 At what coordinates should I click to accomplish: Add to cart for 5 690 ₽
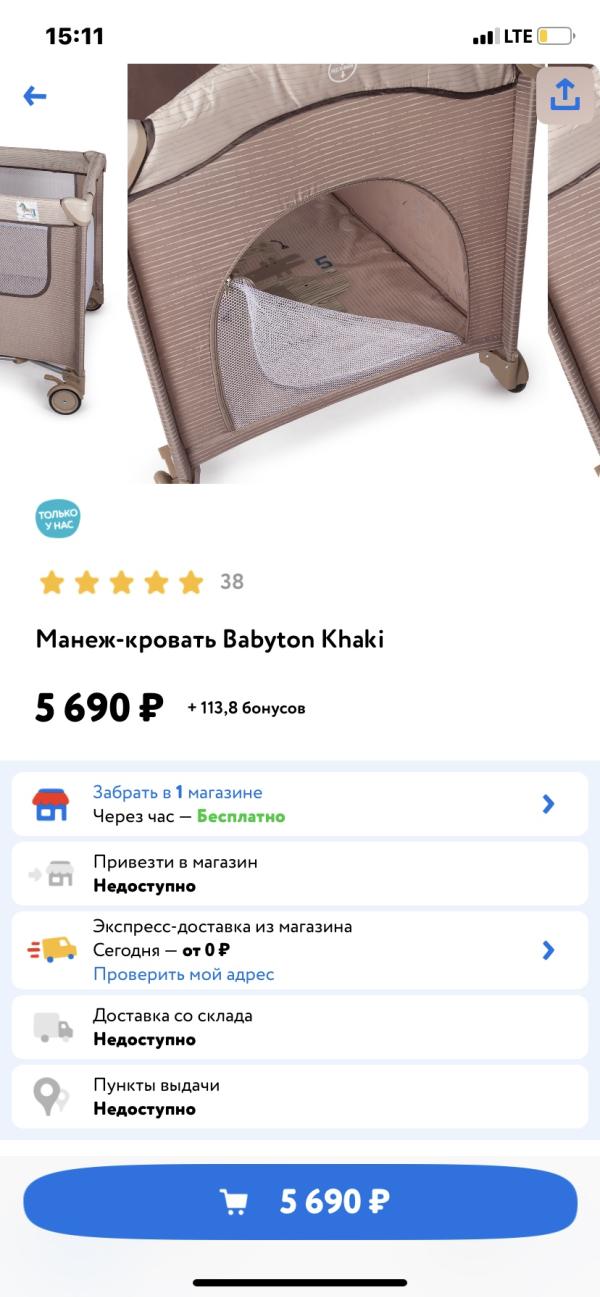click(x=300, y=1202)
